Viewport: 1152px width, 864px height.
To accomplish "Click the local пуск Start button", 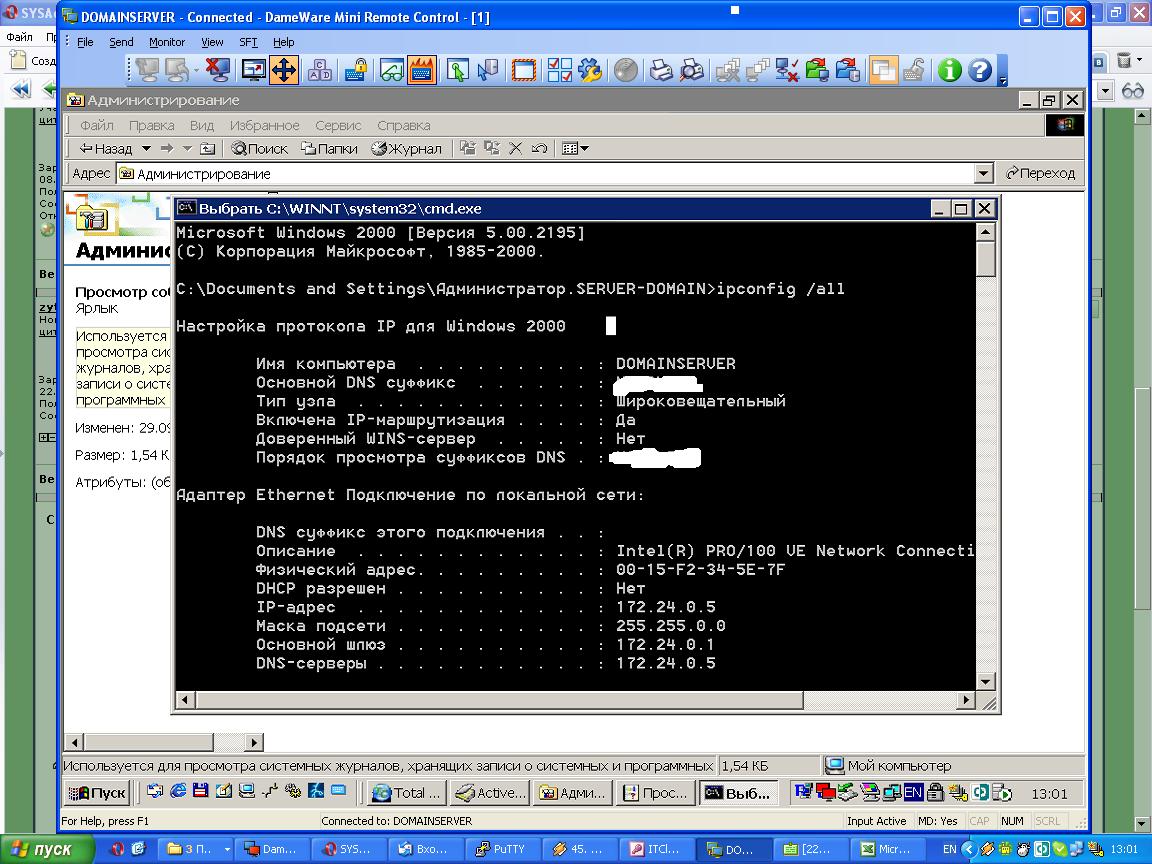I will (47, 849).
